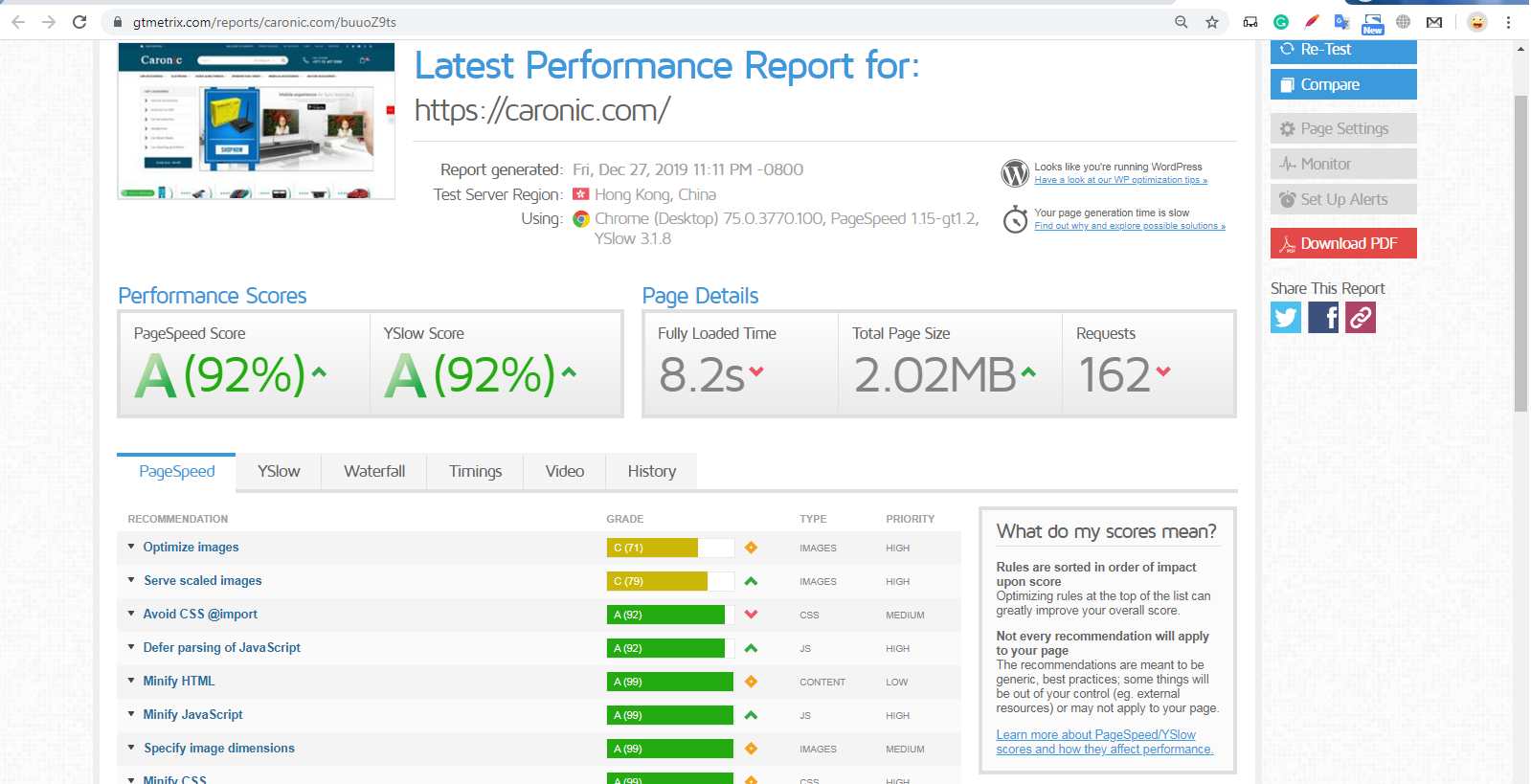Viewport: 1531px width, 784px height.
Task: Click the media router extension icon
Action: coord(1250,22)
